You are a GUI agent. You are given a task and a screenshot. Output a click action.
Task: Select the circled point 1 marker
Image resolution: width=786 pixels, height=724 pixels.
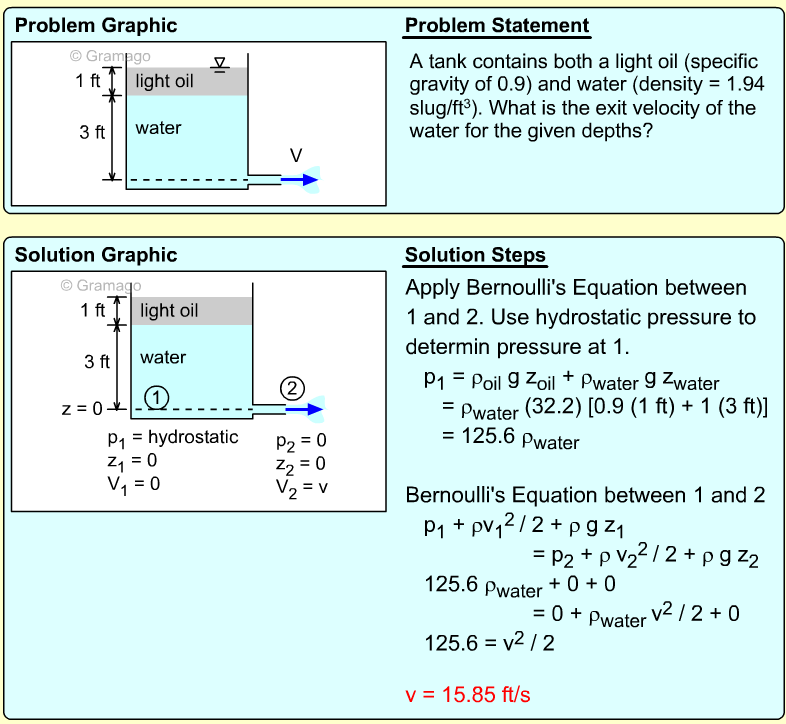155,396
